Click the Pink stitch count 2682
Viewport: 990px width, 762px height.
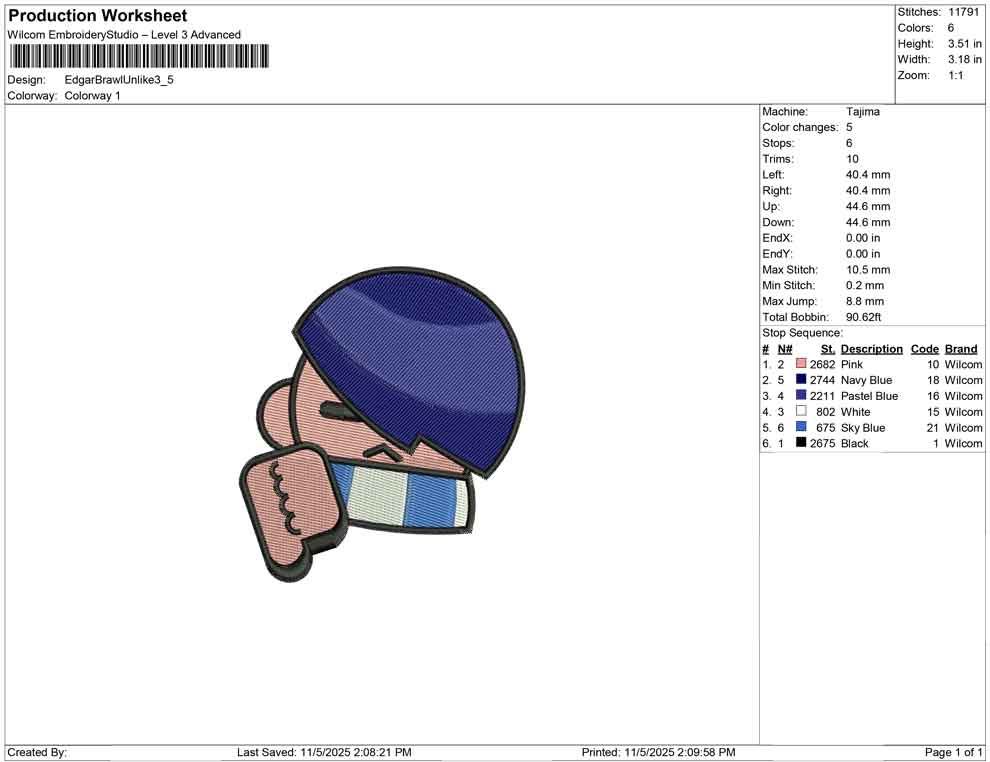tap(822, 364)
